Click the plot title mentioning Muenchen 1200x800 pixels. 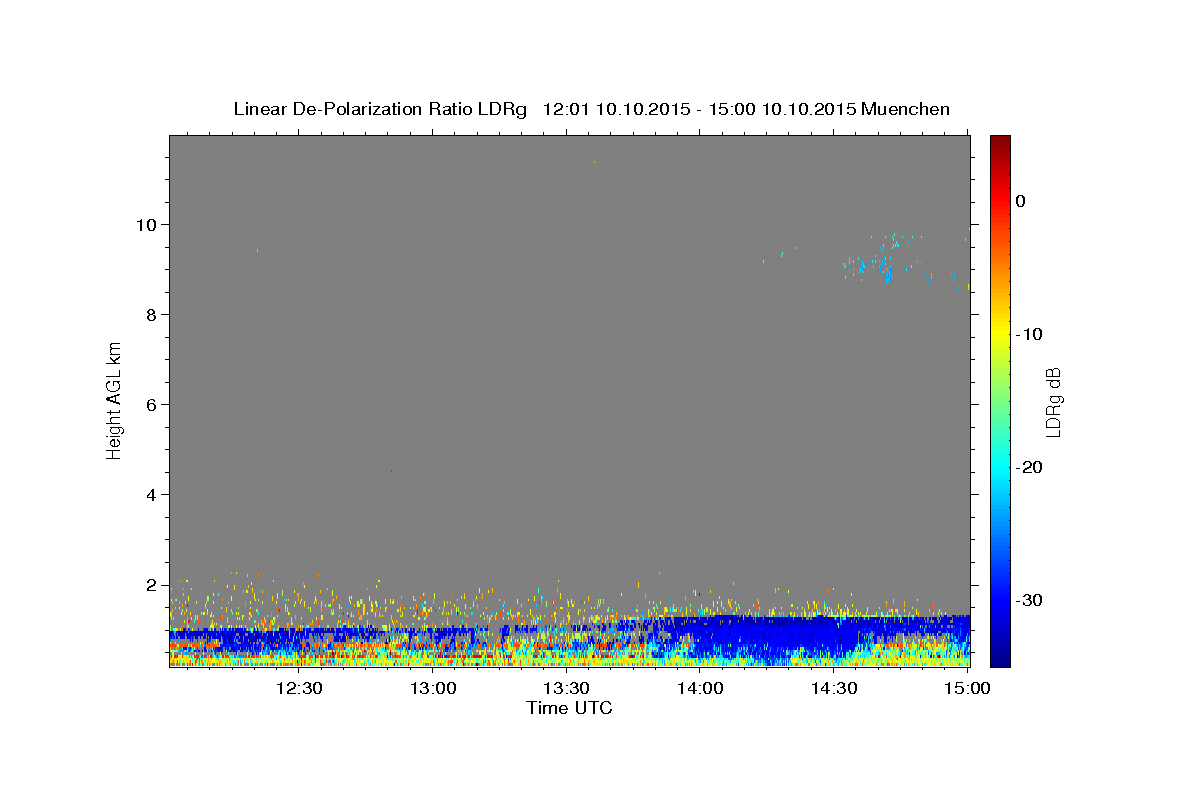(591, 109)
